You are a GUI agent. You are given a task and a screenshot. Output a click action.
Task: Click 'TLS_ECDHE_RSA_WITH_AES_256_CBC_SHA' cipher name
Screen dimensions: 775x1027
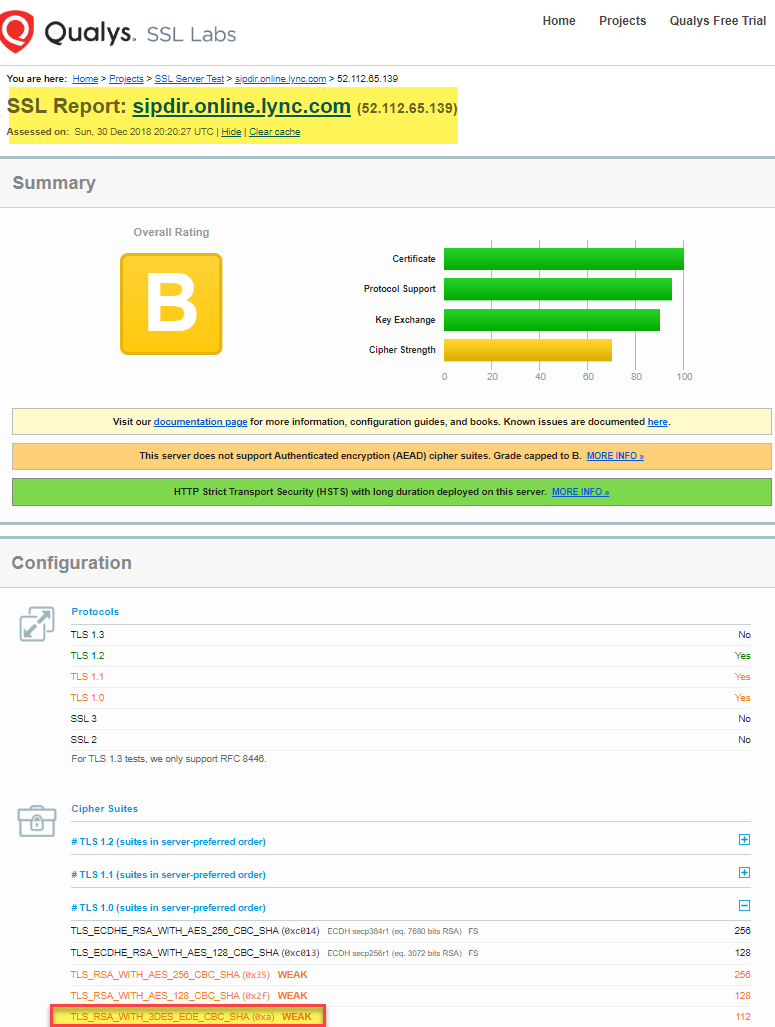[x=175, y=931]
